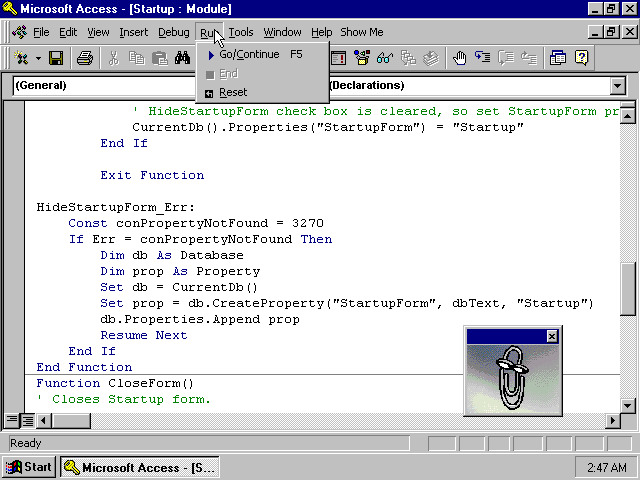Click the "Dim prop As Property" line
Screen dimensions: 640x480
(180, 271)
